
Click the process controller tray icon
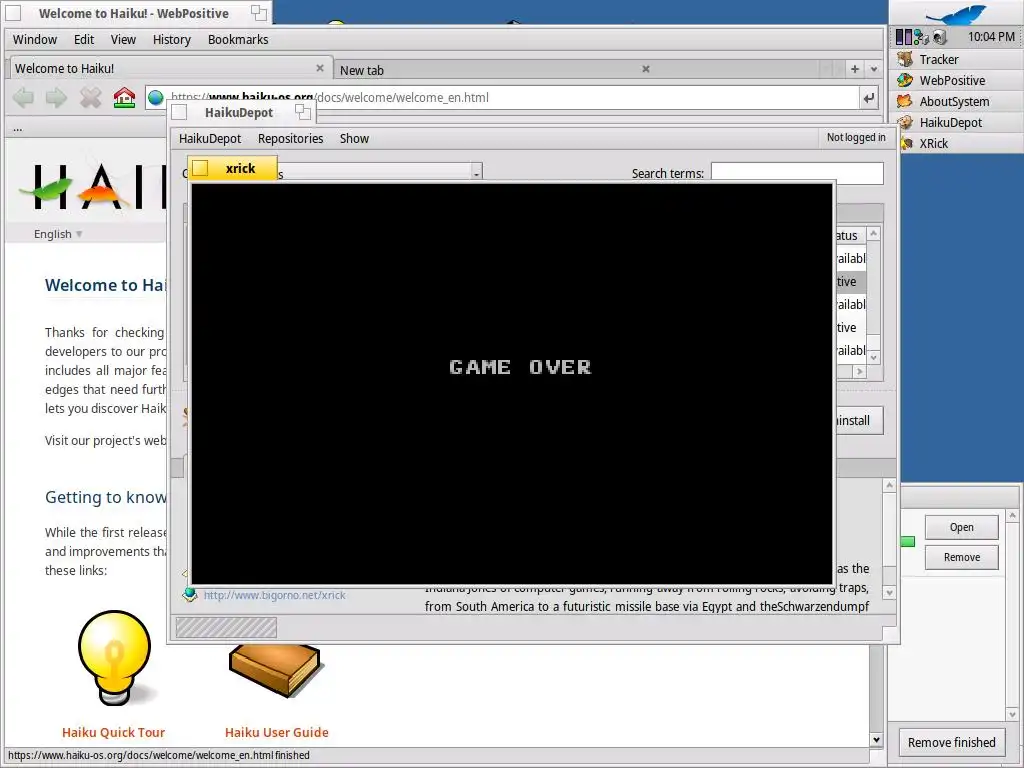point(903,37)
